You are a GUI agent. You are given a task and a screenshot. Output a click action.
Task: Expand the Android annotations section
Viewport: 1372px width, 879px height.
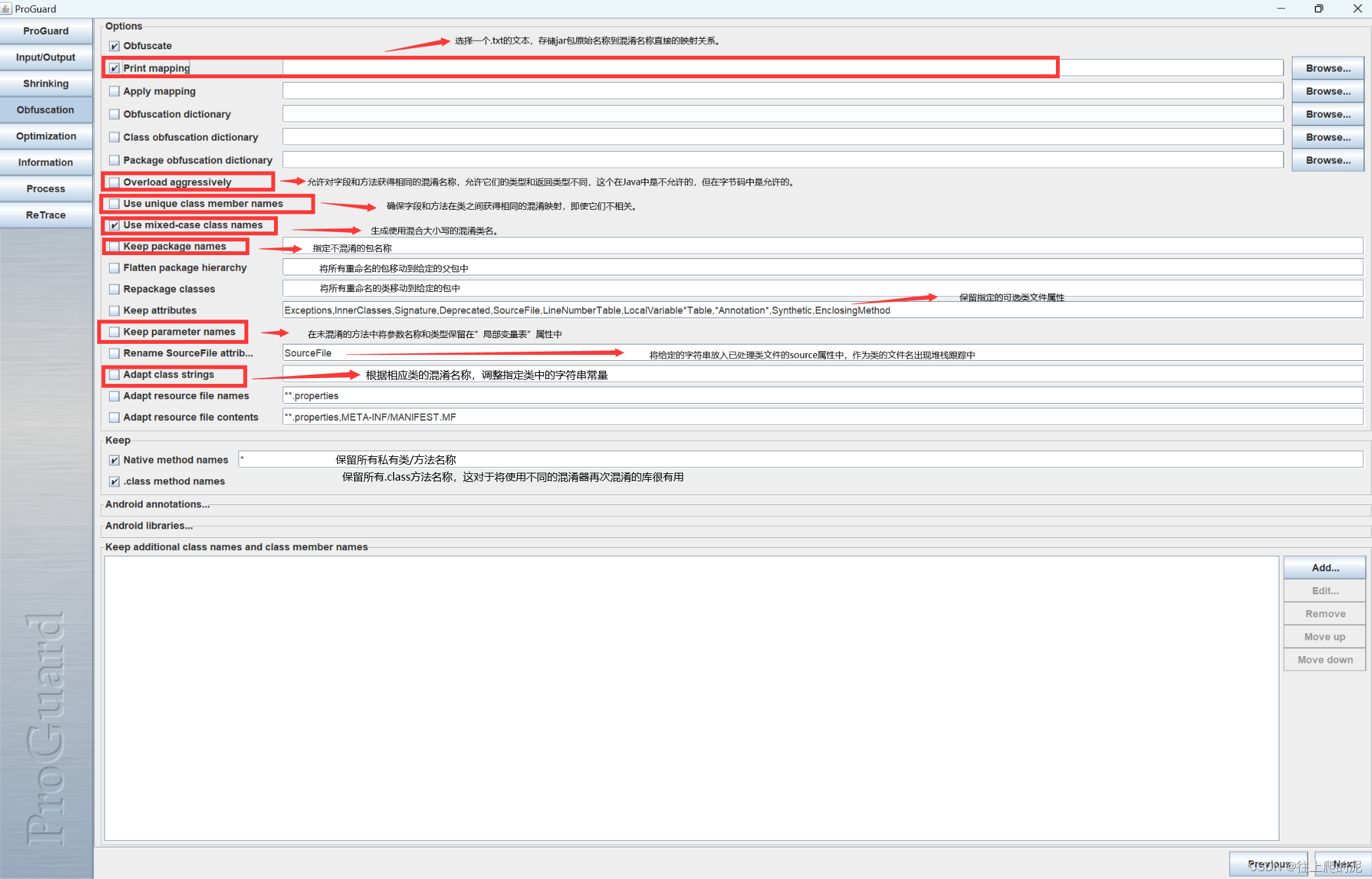click(158, 504)
